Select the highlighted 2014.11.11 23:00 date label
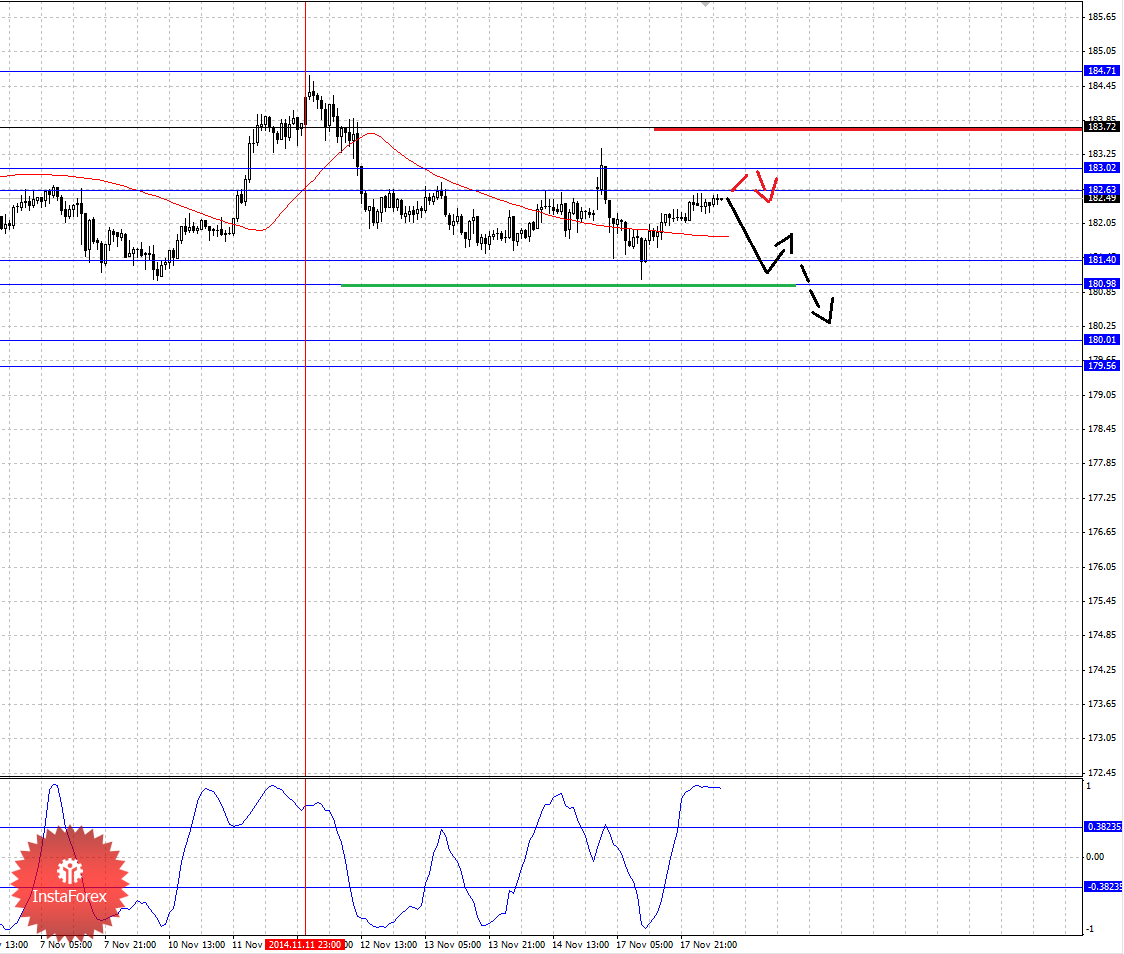This screenshot has width=1124, height=954. point(305,945)
